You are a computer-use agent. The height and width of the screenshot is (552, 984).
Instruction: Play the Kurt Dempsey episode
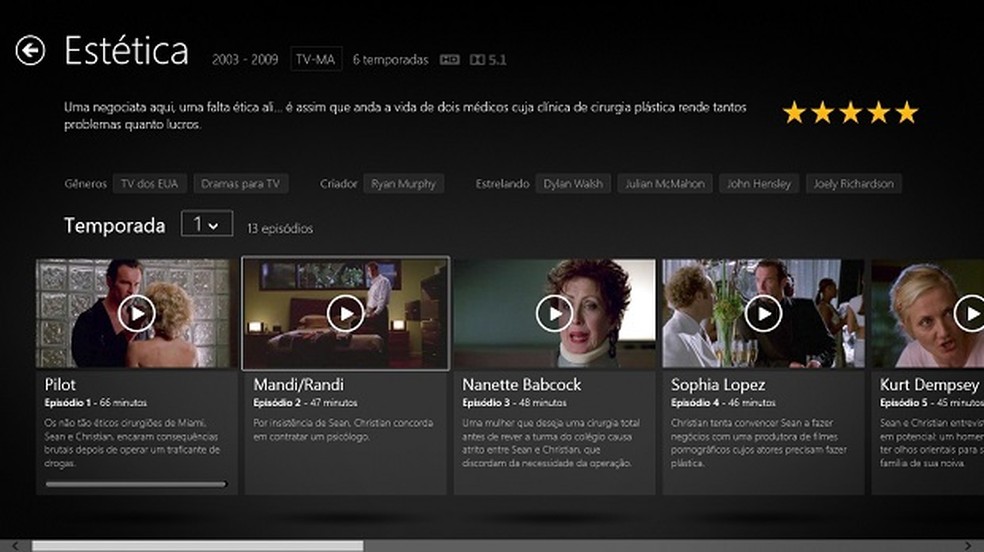[x=970, y=312]
